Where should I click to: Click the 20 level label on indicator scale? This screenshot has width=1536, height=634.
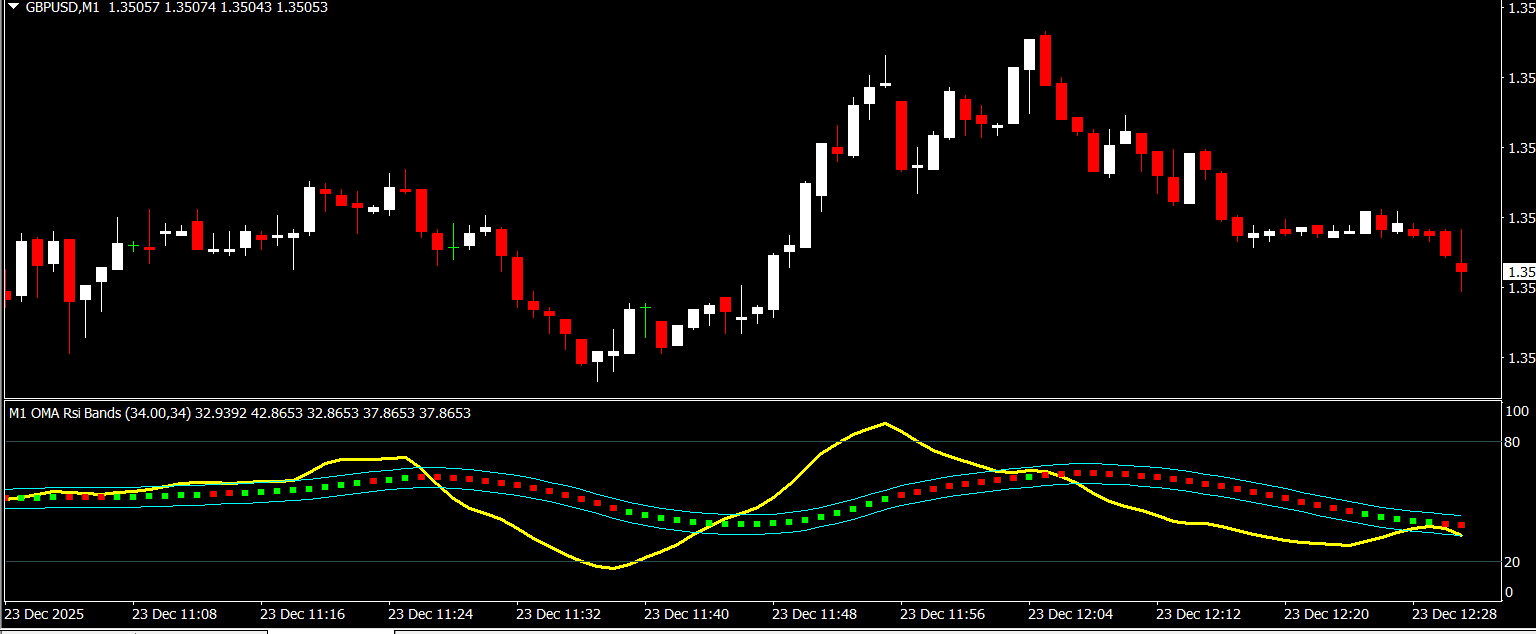1512,562
